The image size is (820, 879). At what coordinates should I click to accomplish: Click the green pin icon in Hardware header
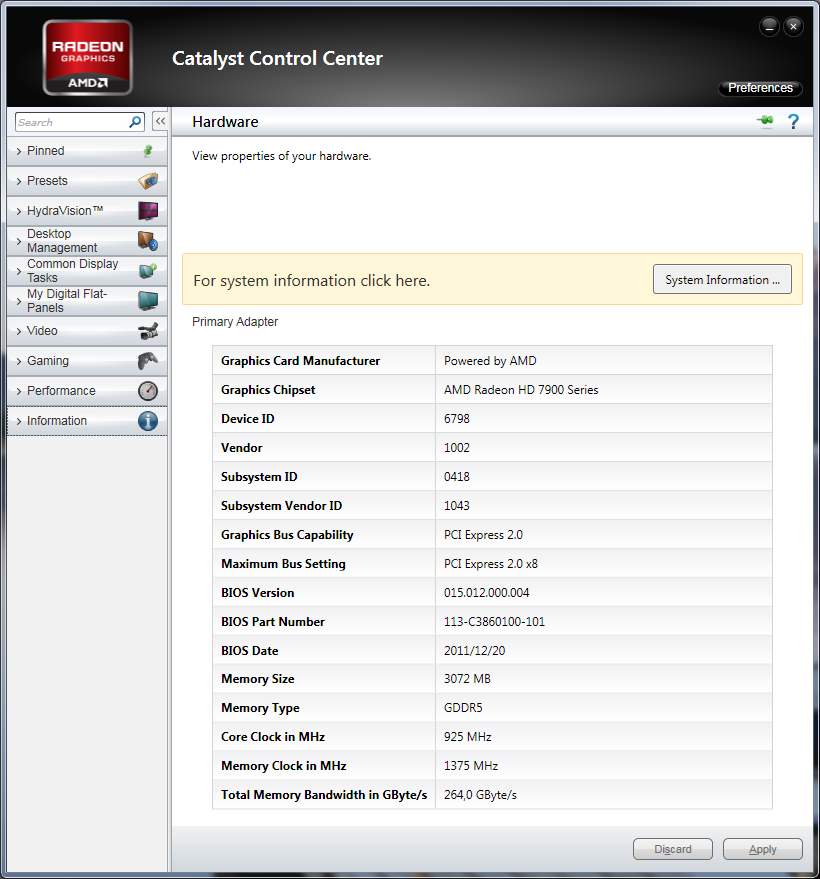tap(765, 121)
